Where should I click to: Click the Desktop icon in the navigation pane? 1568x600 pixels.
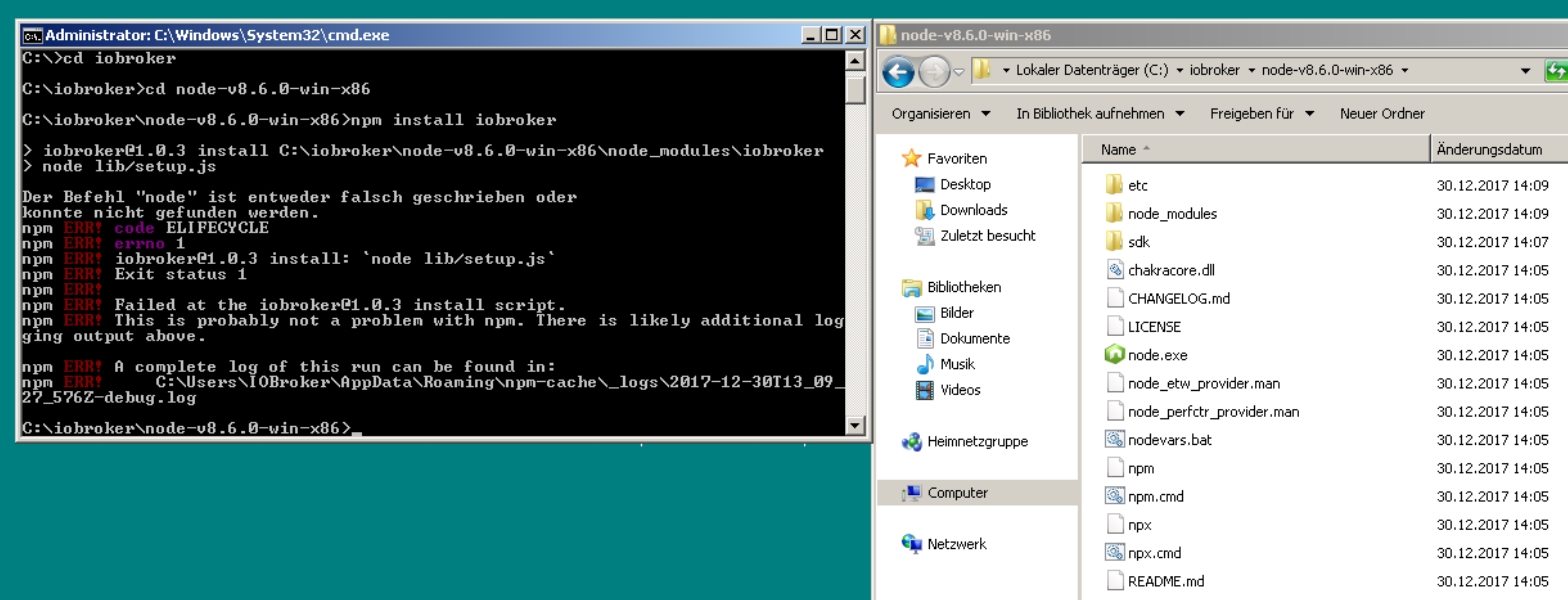(x=925, y=184)
